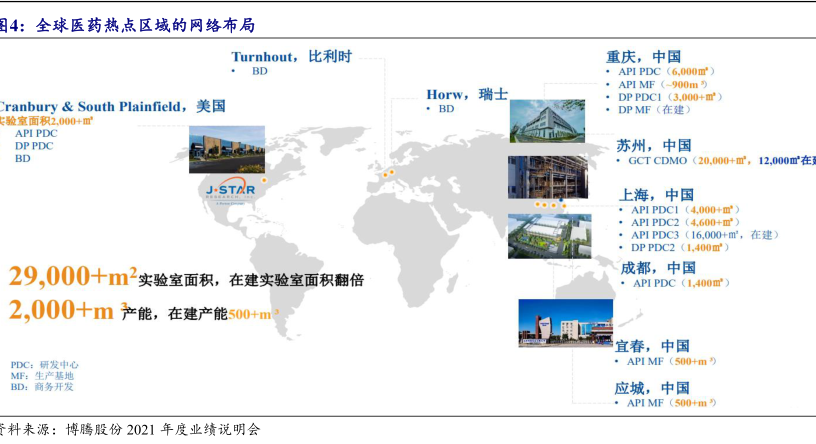Click the 成都，中国 location heading
This screenshot has width=816, height=444.
(658, 267)
